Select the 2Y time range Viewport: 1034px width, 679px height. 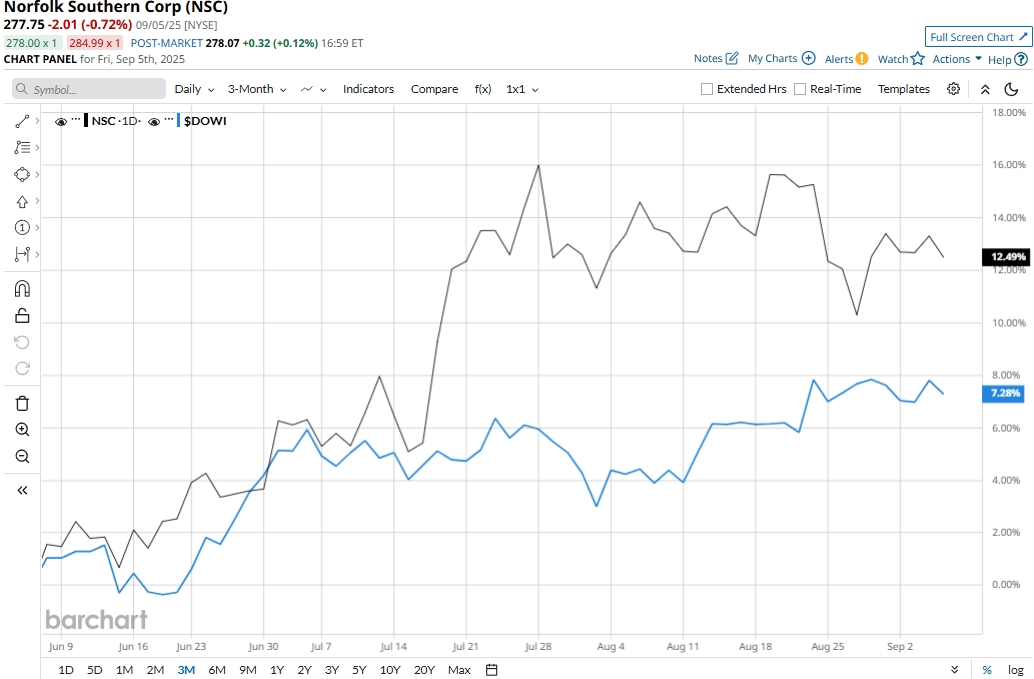click(305, 670)
